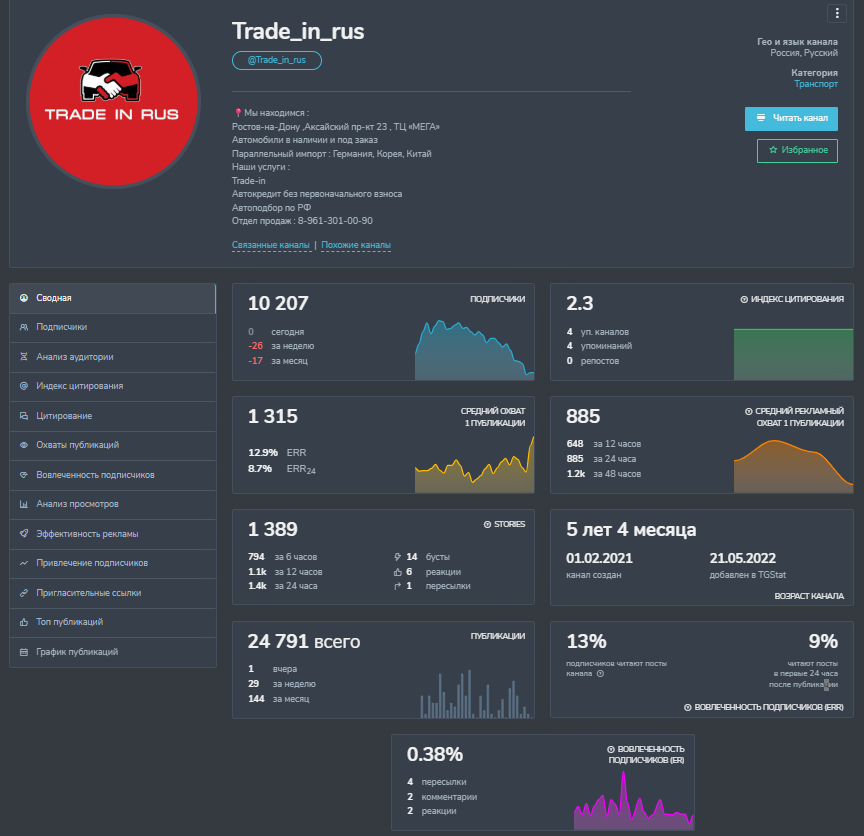Click info icon next to Вовлеченность подписчиков (ERR)
Viewport: 864px width, 836px height.
point(688,708)
